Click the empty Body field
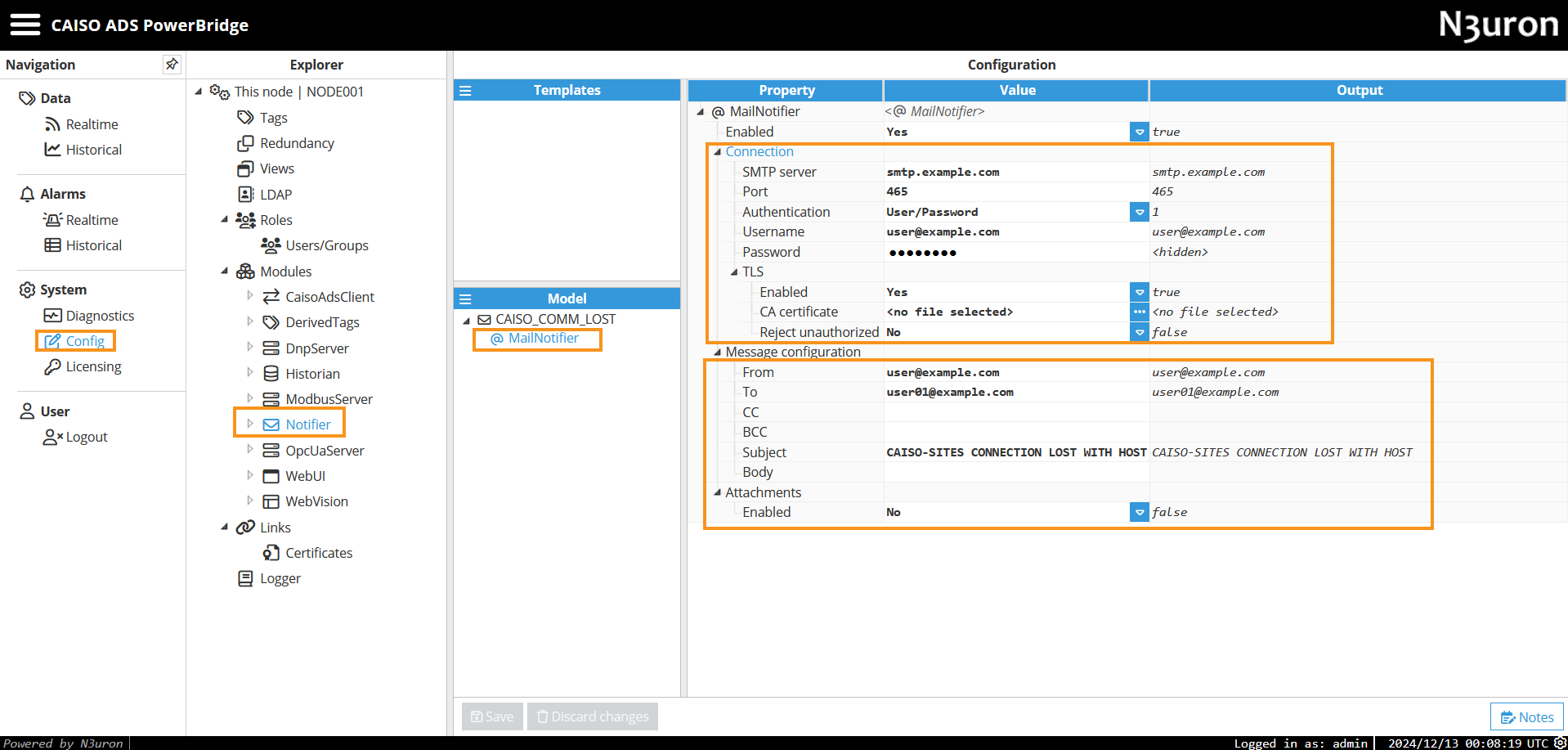The image size is (1568, 750). [1016, 472]
